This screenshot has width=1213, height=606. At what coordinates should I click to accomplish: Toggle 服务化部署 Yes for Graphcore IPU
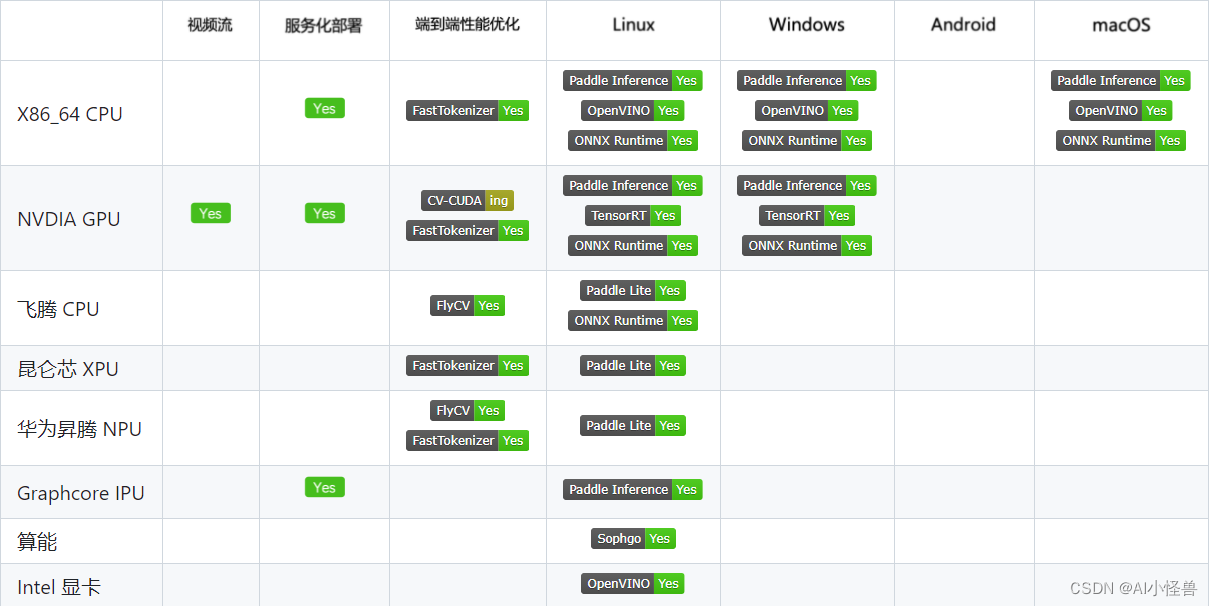(324, 487)
